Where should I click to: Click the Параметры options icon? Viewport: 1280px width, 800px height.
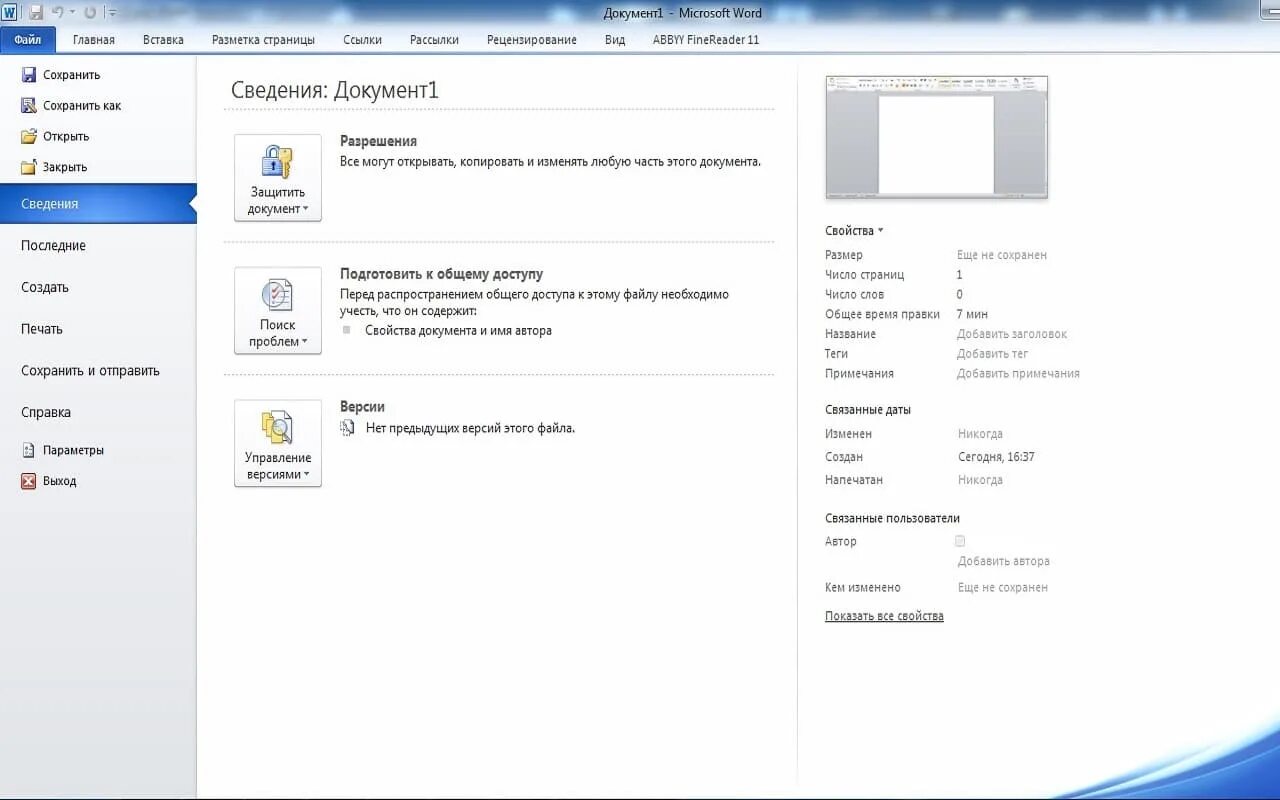(29, 450)
